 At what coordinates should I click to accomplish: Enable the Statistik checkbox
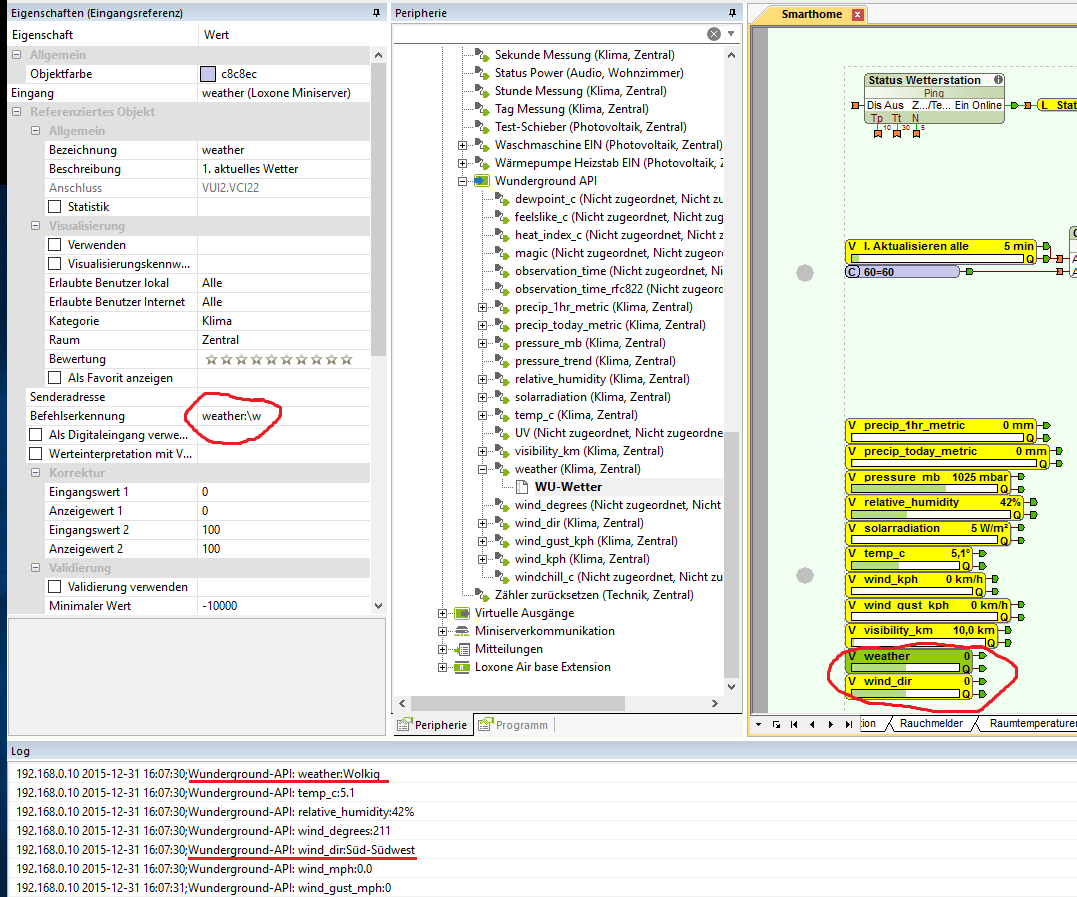[x=55, y=207]
